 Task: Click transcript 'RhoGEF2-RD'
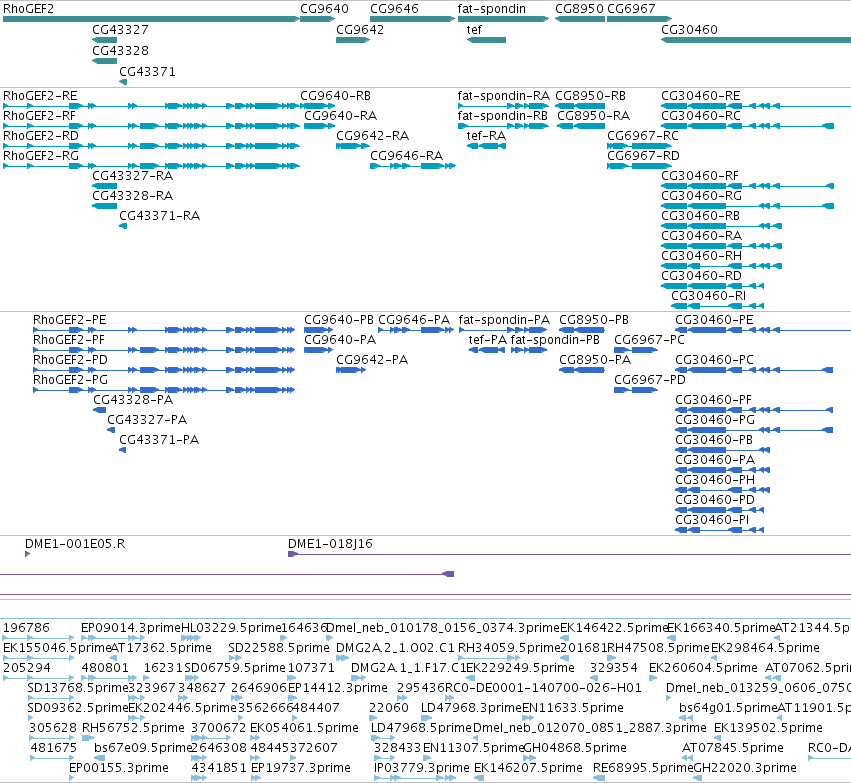(x=41, y=136)
